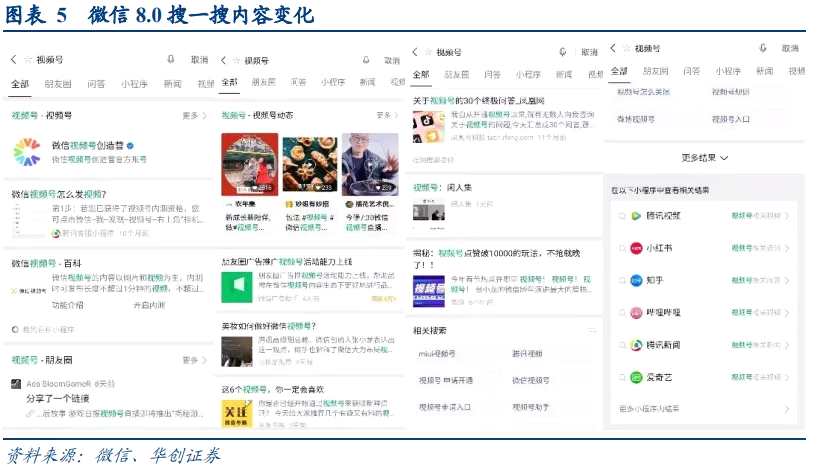Open 微信视频号创造营 colorful avatar icon

pos(27,152)
